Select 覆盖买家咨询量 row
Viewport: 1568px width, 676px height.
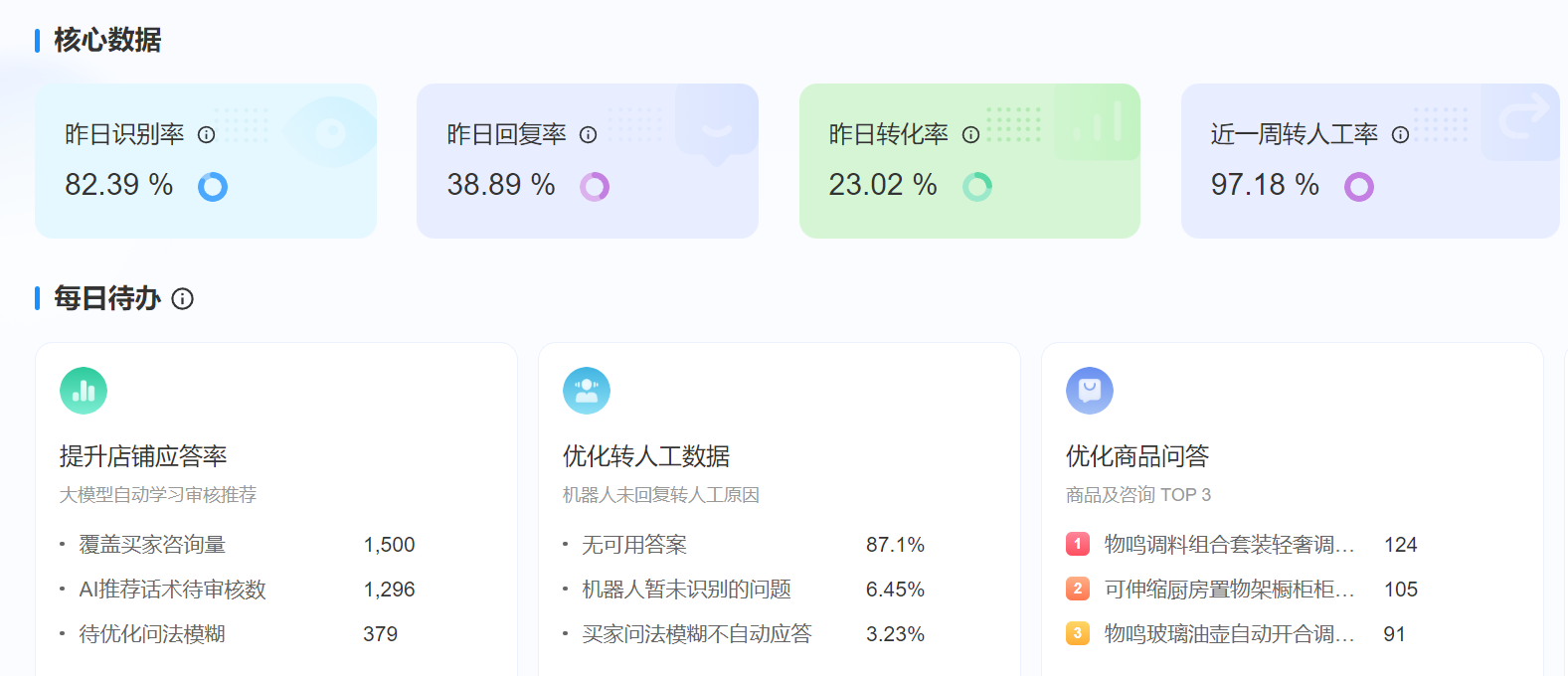(x=238, y=545)
